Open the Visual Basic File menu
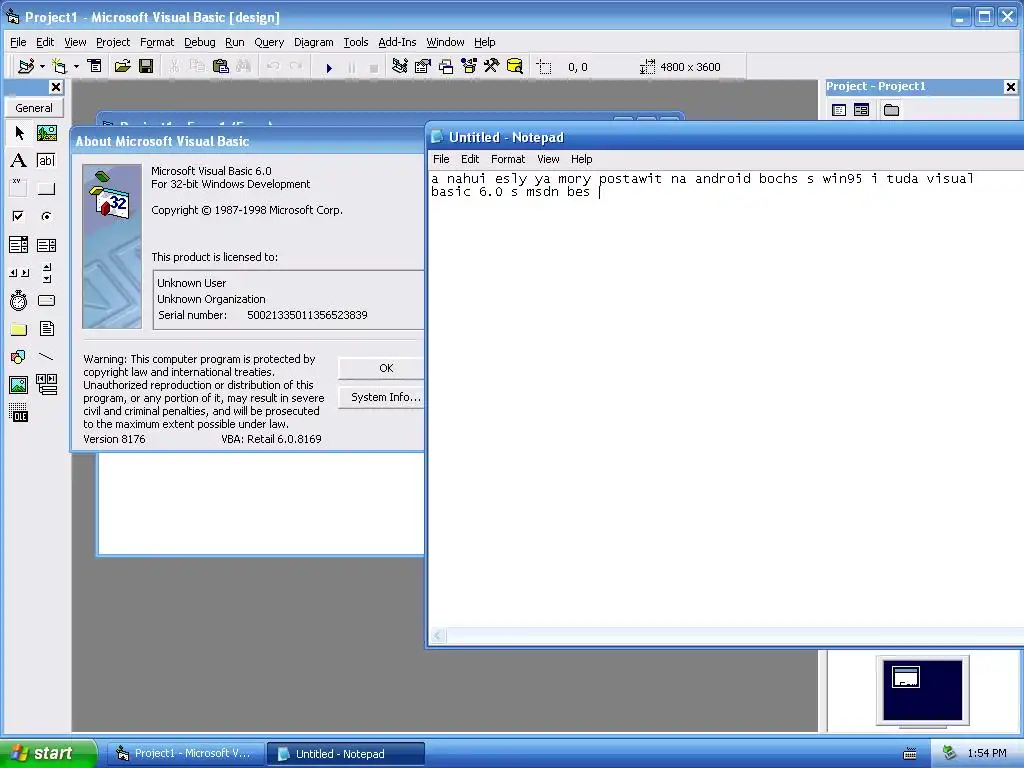 click(x=18, y=42)
